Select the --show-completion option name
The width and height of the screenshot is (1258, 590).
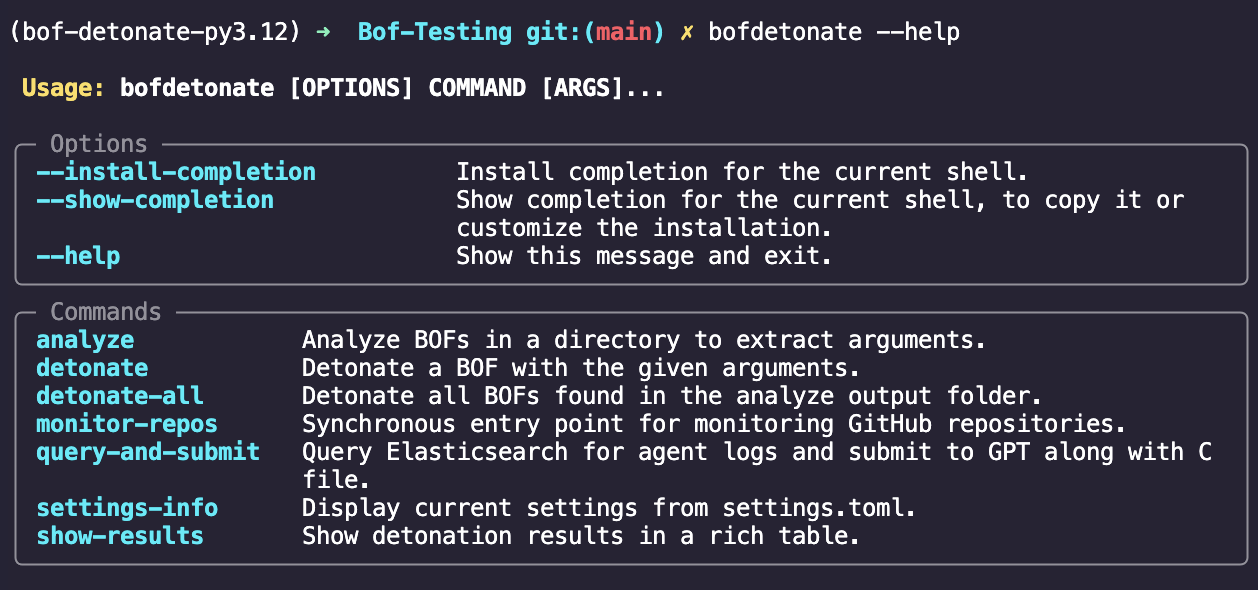point(155,200)
